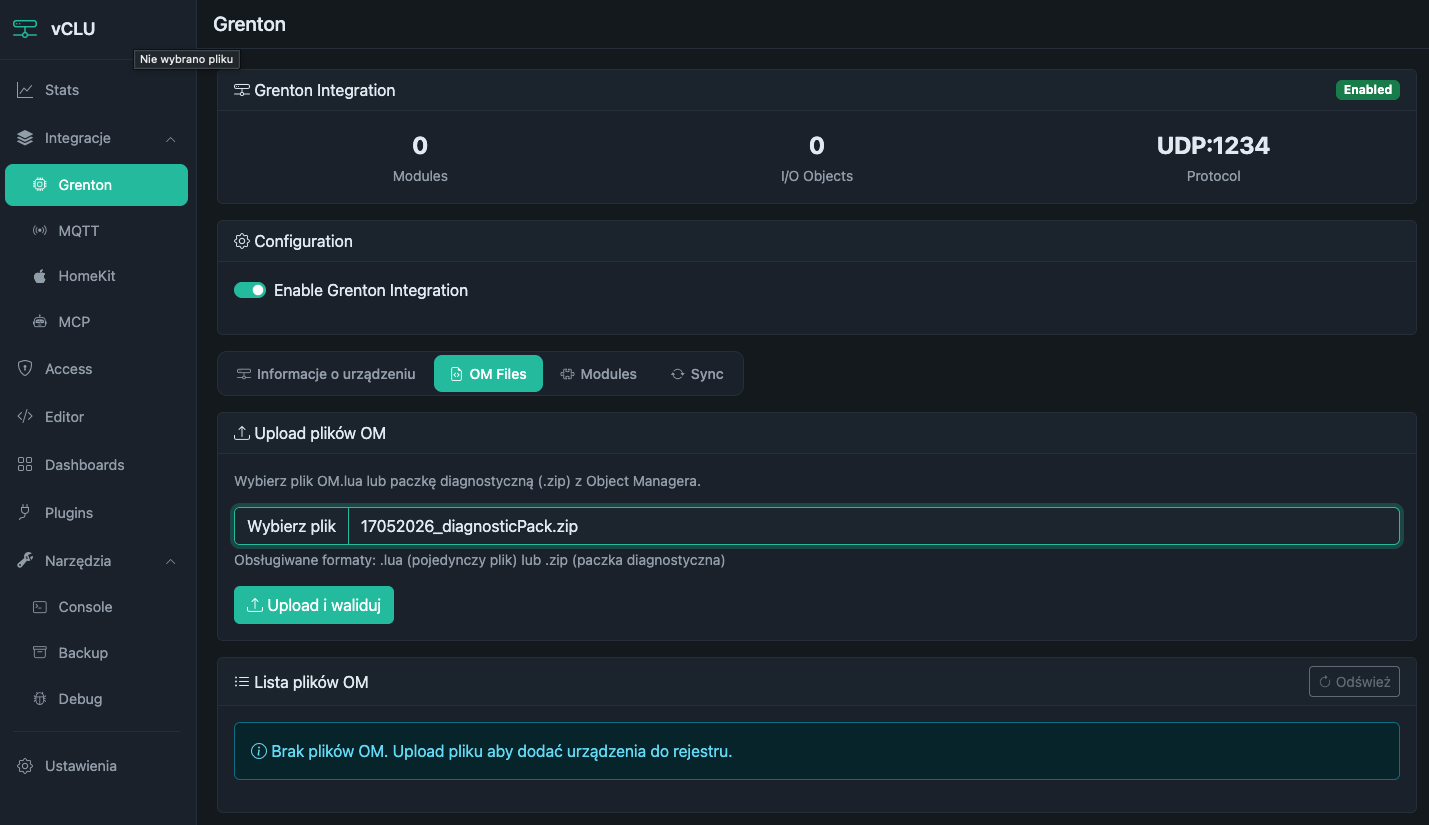Refresh OM file list with Odśwież
The image size is (1429, 825).
pos(1354,682)
